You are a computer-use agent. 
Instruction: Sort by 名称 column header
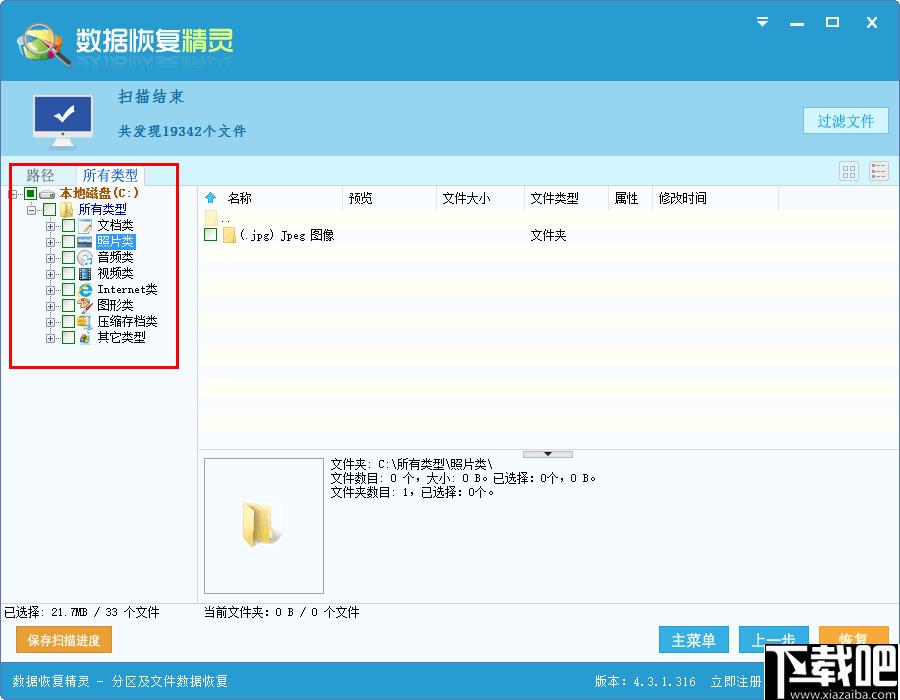click(x=239, y=198)
